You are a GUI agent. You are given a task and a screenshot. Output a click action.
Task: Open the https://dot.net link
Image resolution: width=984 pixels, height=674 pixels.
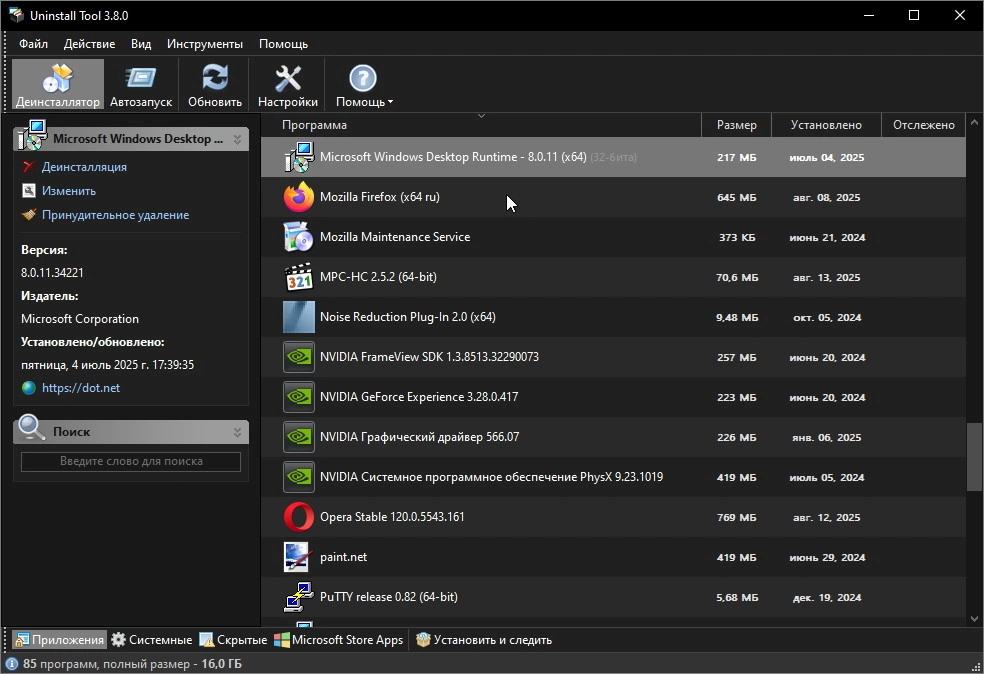tap(81, 388)
